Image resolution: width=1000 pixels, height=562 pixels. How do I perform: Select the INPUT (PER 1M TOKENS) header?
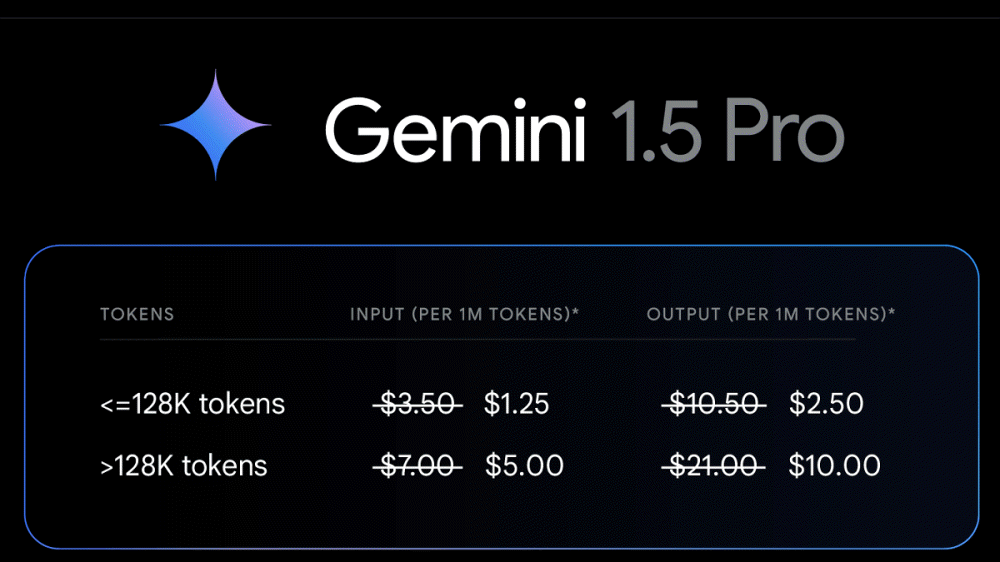click(461, 315)
